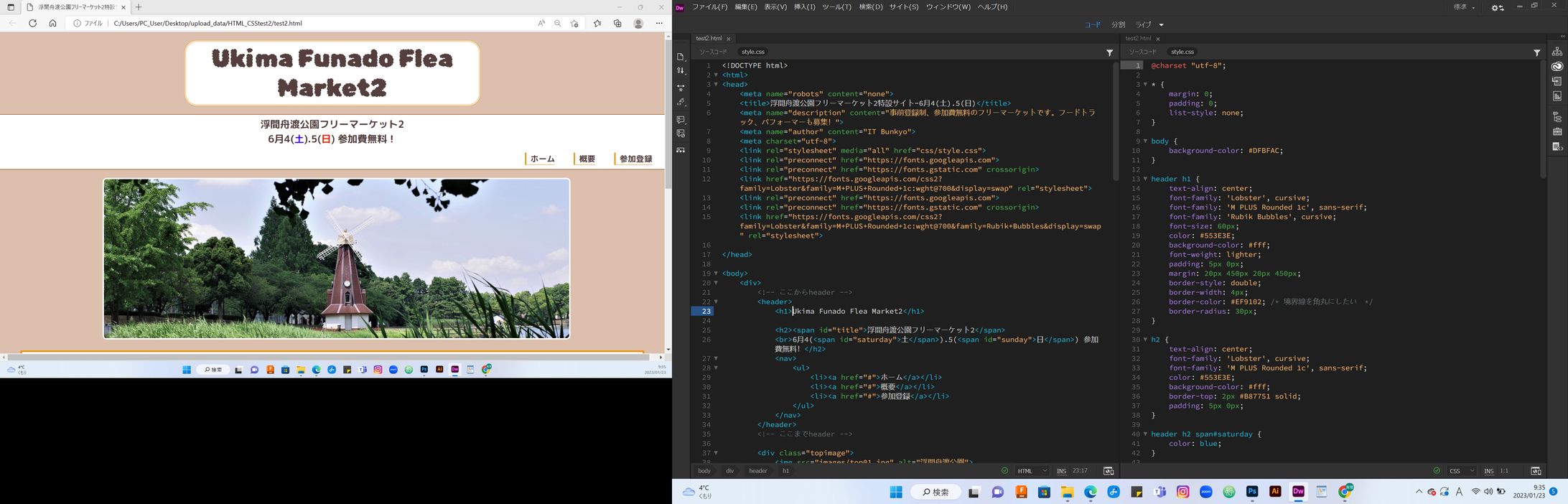Open Windows Start button in lower taskbar
This screenshot has width=1568, height=504.
click(x=896, y=492)
